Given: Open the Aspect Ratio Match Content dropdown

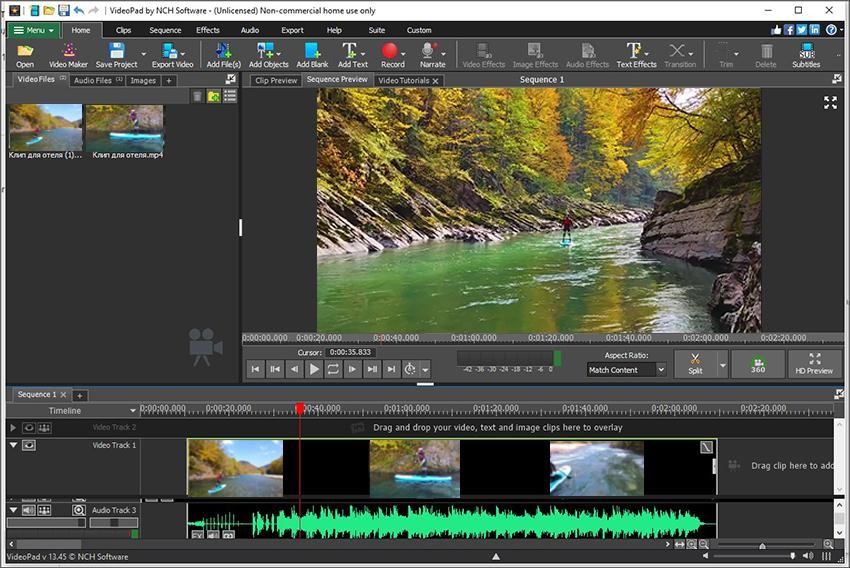Looking at the screenshot, I should (626, 370).
